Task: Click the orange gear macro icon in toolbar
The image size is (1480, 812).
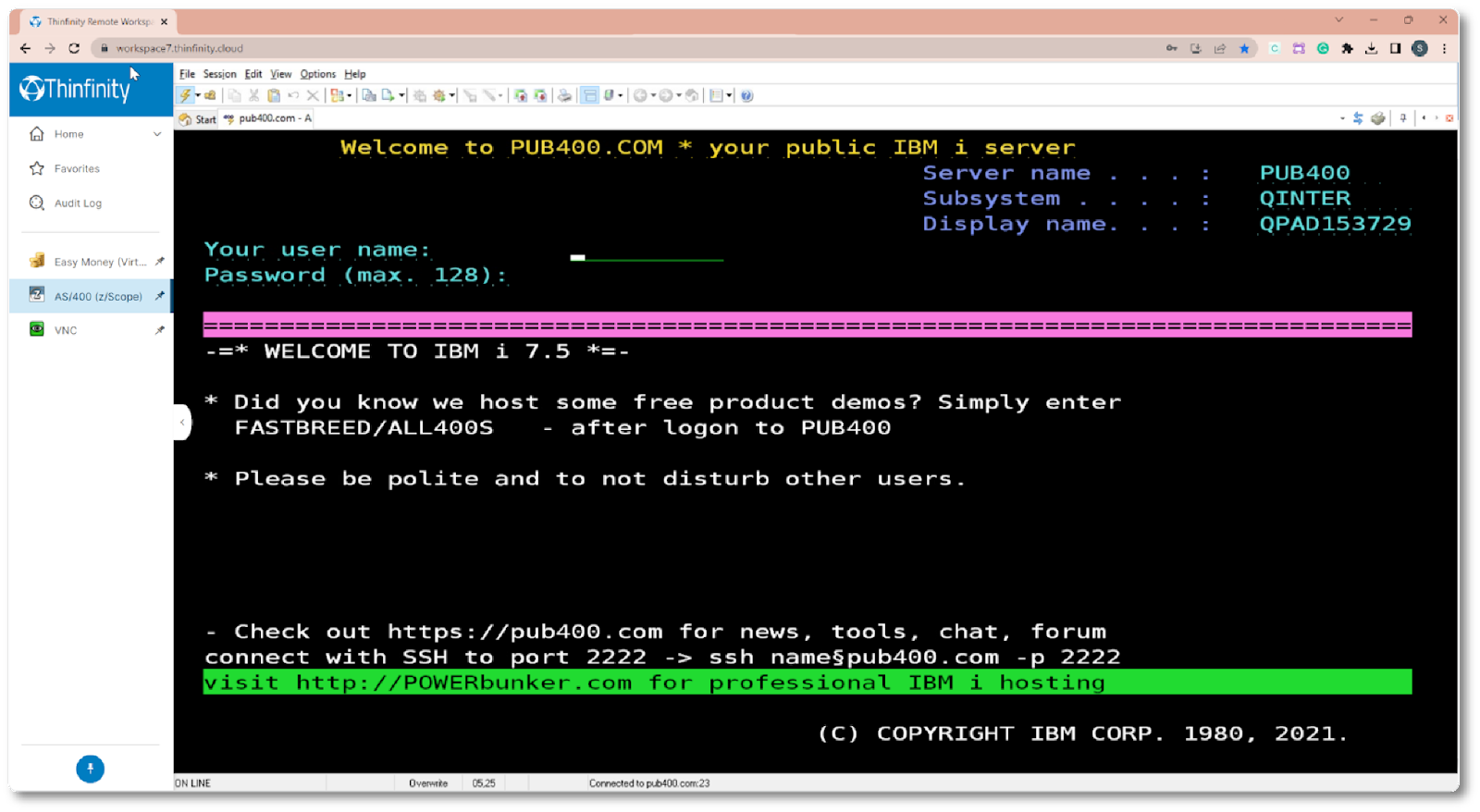Action: (x=439, y=95)
